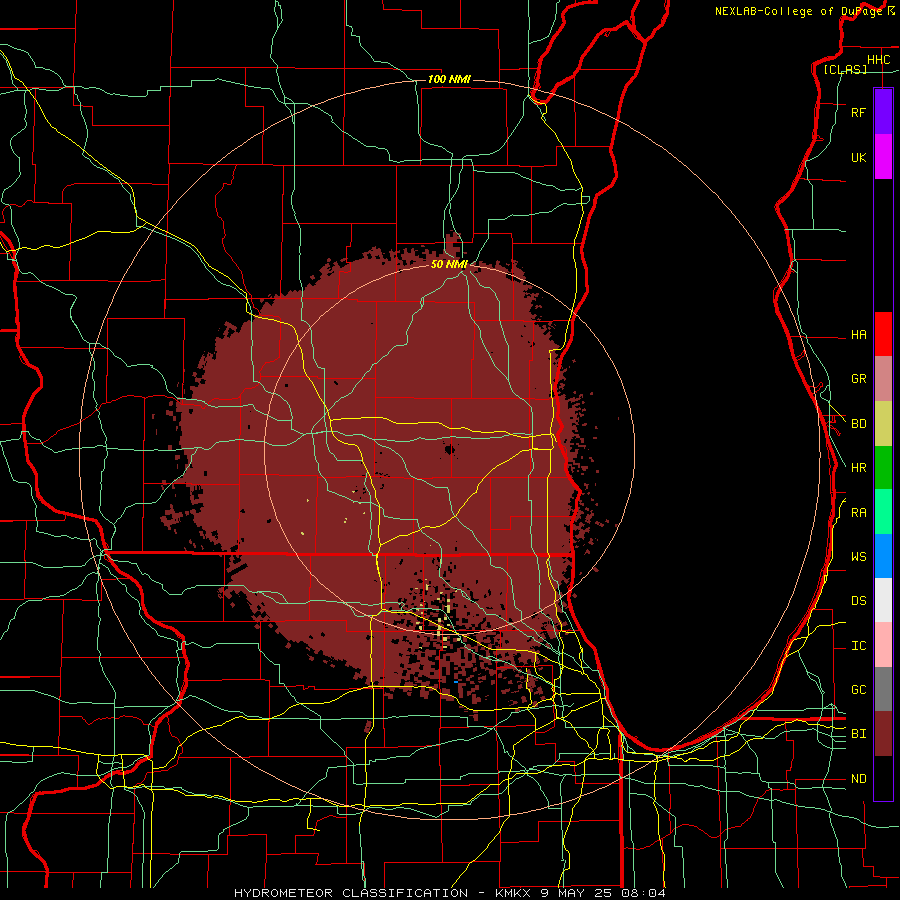Click the 'RA' legend label
This screenshot has width=900, height=900.
tap(858, 513)
